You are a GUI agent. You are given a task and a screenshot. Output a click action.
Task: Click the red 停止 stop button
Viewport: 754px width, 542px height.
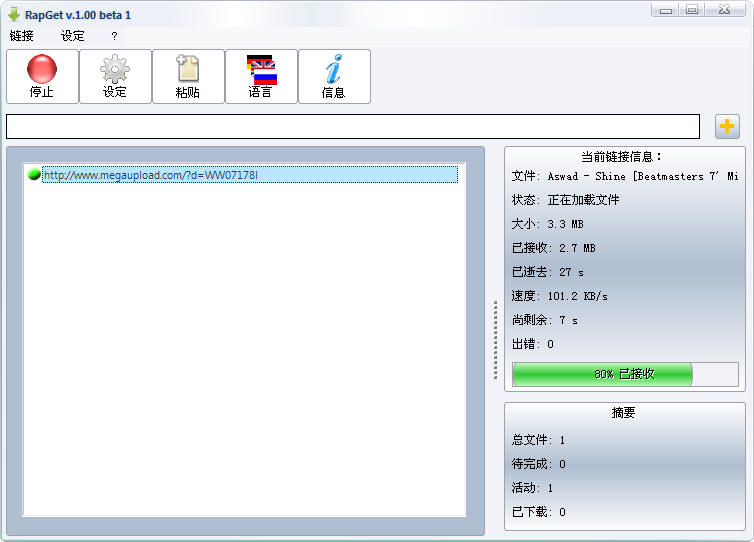[x=42, y=76]
